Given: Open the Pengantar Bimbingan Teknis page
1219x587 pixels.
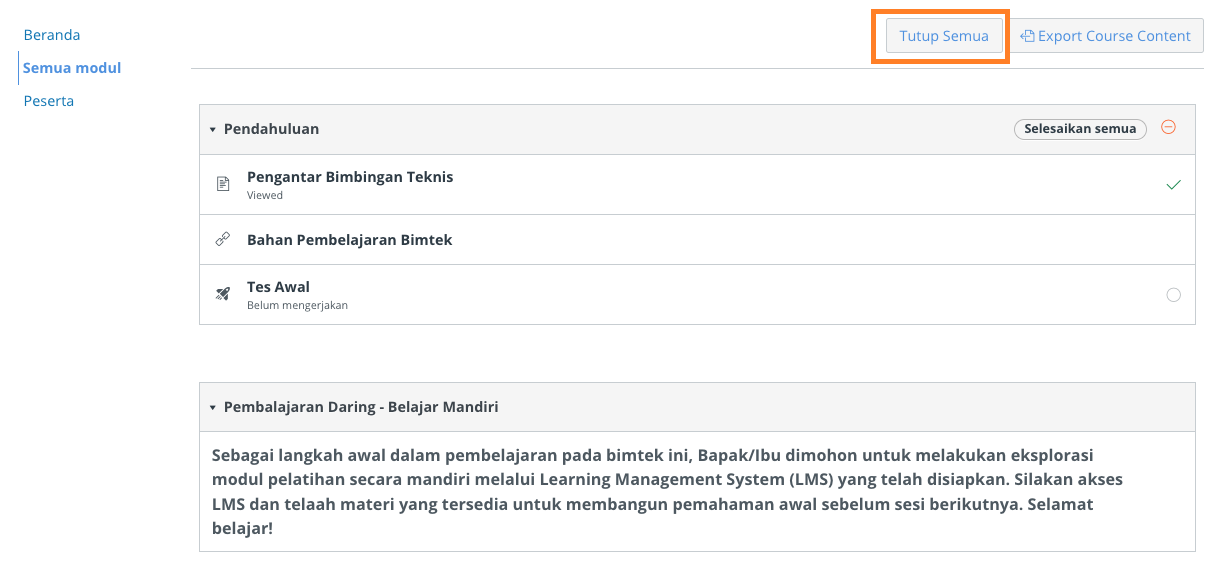Looking at the screenshot, I should click(x=350, y=177).
